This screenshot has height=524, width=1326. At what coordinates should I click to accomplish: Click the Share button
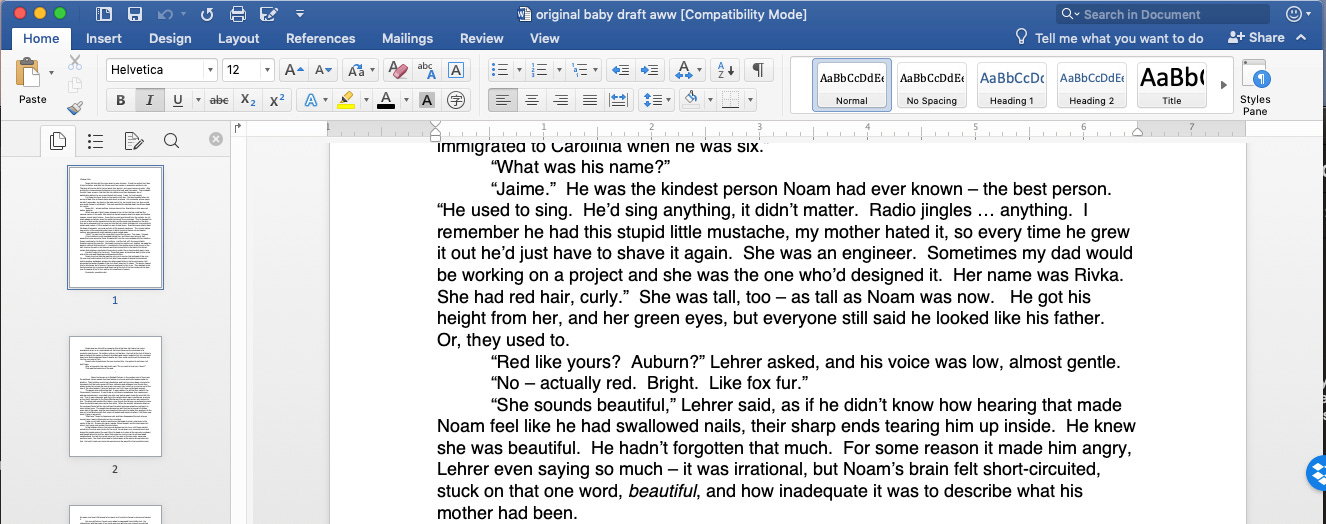[x=1256, y=37]
